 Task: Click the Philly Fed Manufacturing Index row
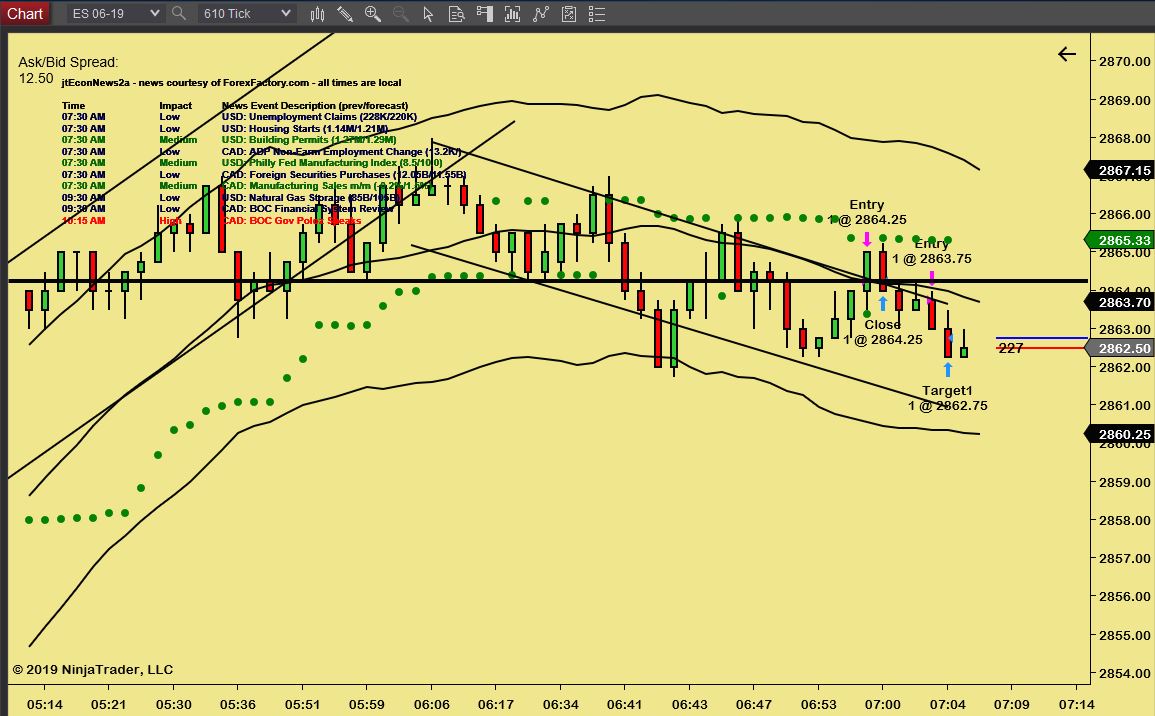click(252, 163)
